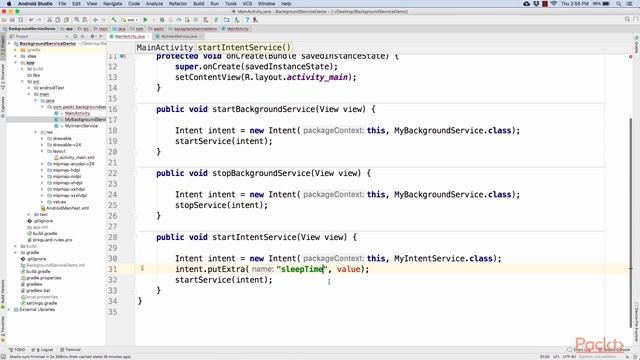640x360 pixels.
Task: Collapse the BackgroundServiceDemo root node
Action: coord(9,43)
